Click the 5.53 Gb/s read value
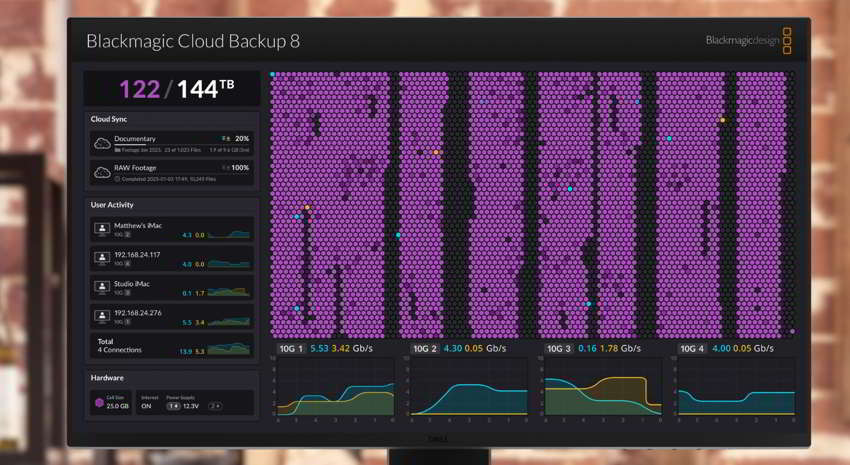Image resolution: width=850 pixels, height=465 pixels. 319,348
